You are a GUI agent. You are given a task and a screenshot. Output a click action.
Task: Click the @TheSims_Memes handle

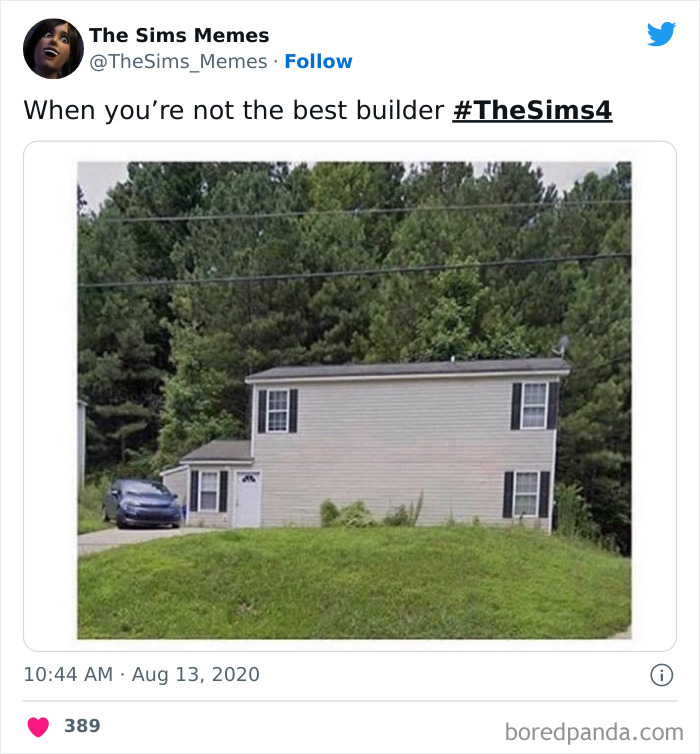coord(178,62)
